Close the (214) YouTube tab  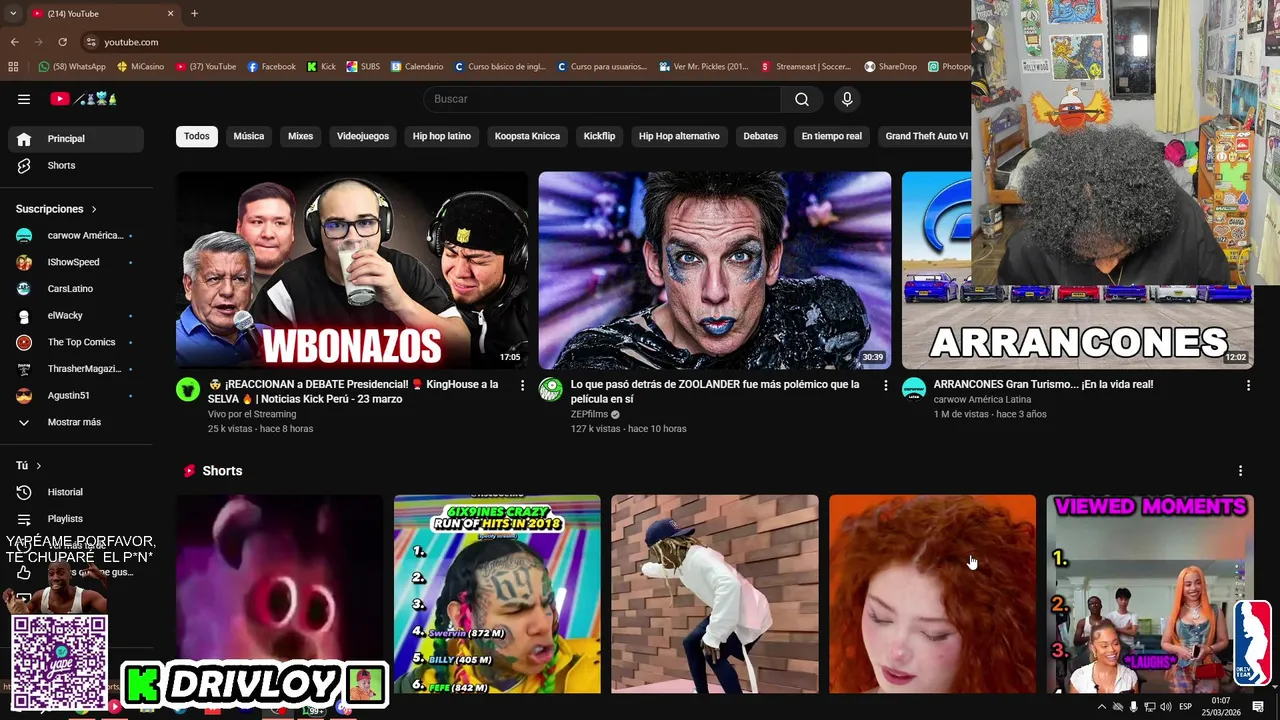click(x=170, y=13)
